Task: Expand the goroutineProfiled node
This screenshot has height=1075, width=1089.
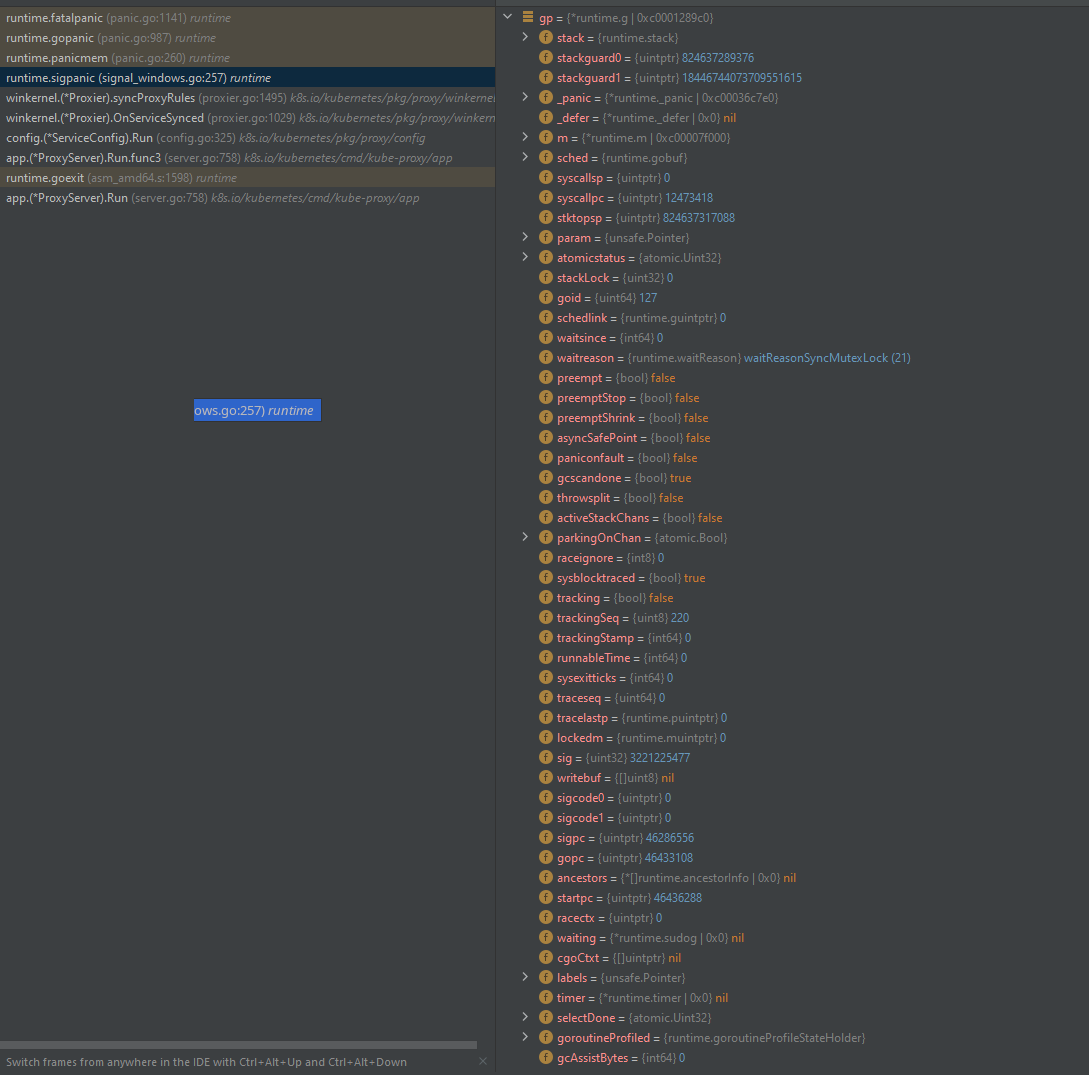Action: (526, 1037)
